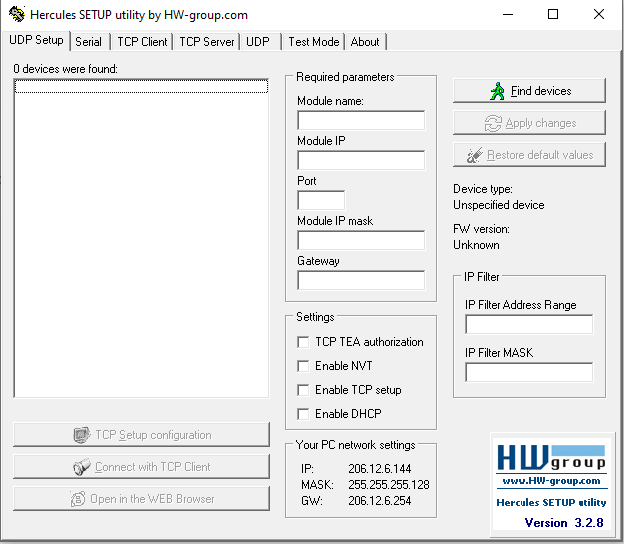
Task: Open the Serial tab
Action: click(88, 42)
